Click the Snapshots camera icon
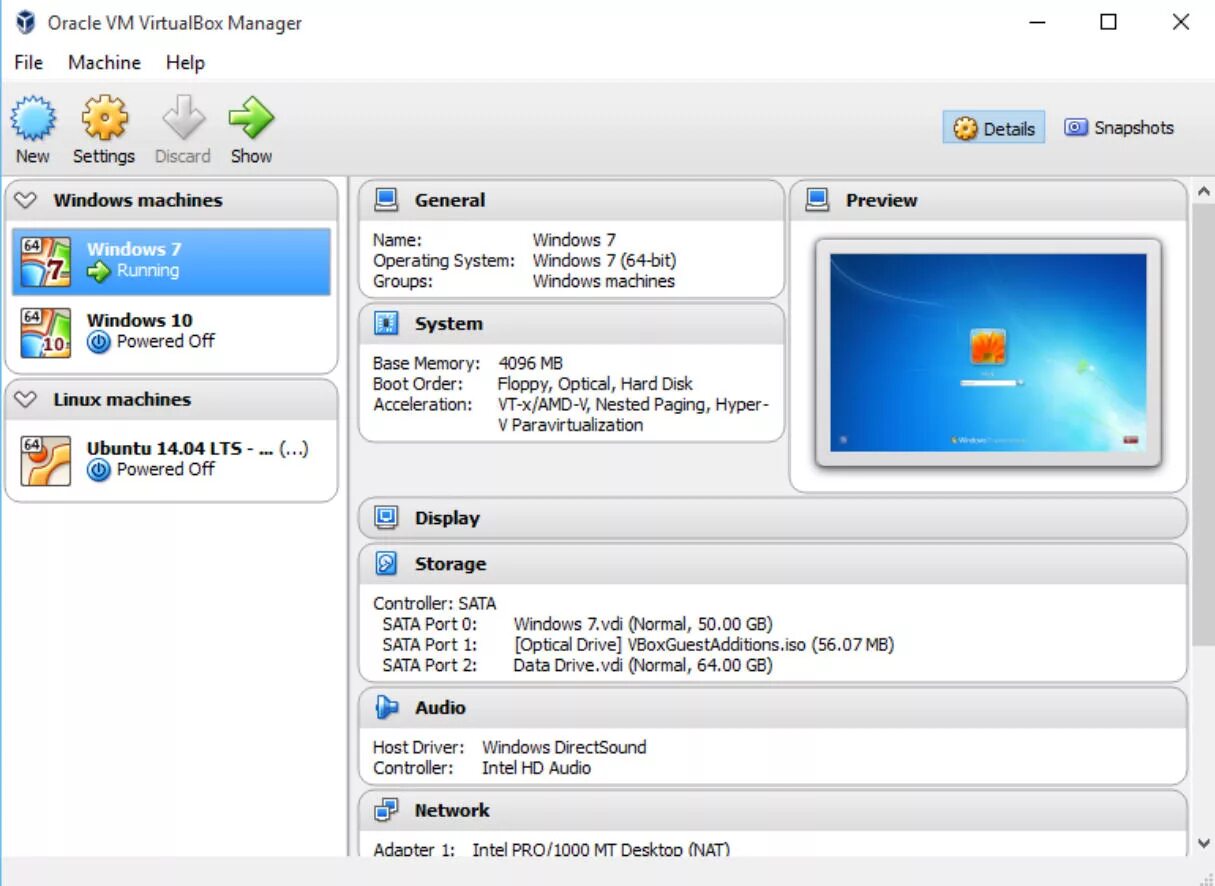This screenshot has width=1215, height=886. [1076, 128]
